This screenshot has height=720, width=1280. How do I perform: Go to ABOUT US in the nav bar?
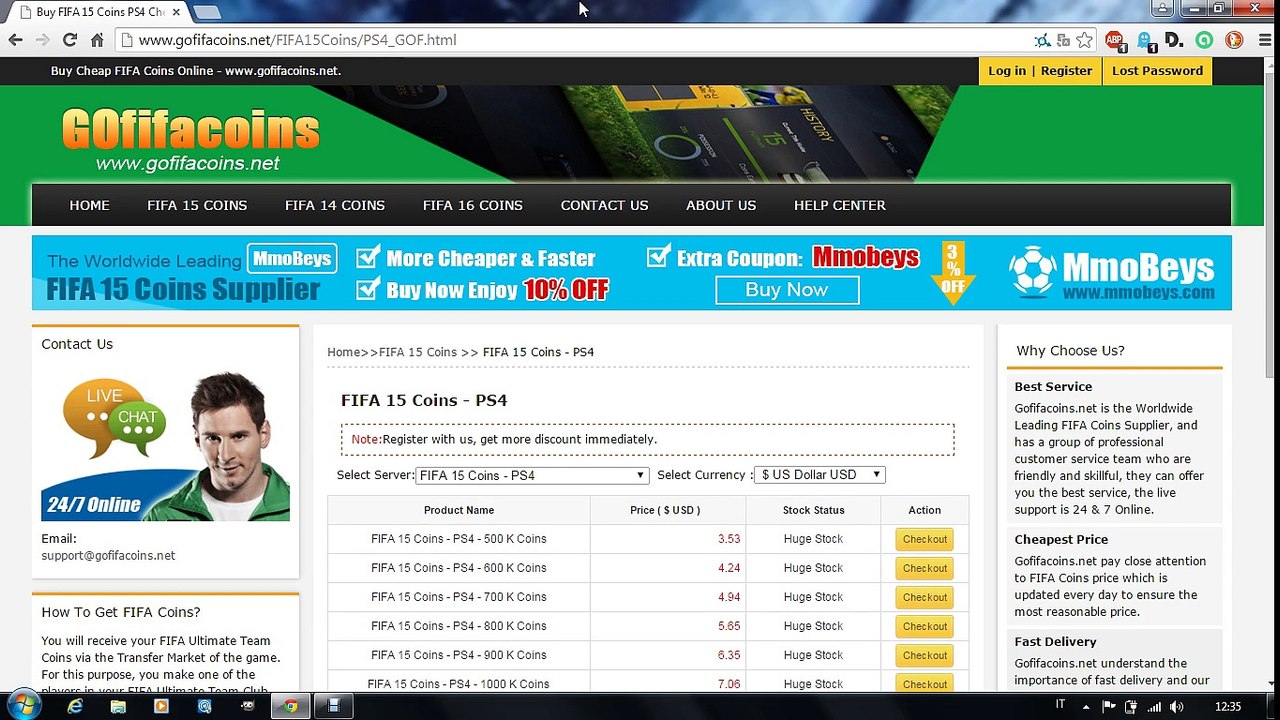click(x=721, y=205)
